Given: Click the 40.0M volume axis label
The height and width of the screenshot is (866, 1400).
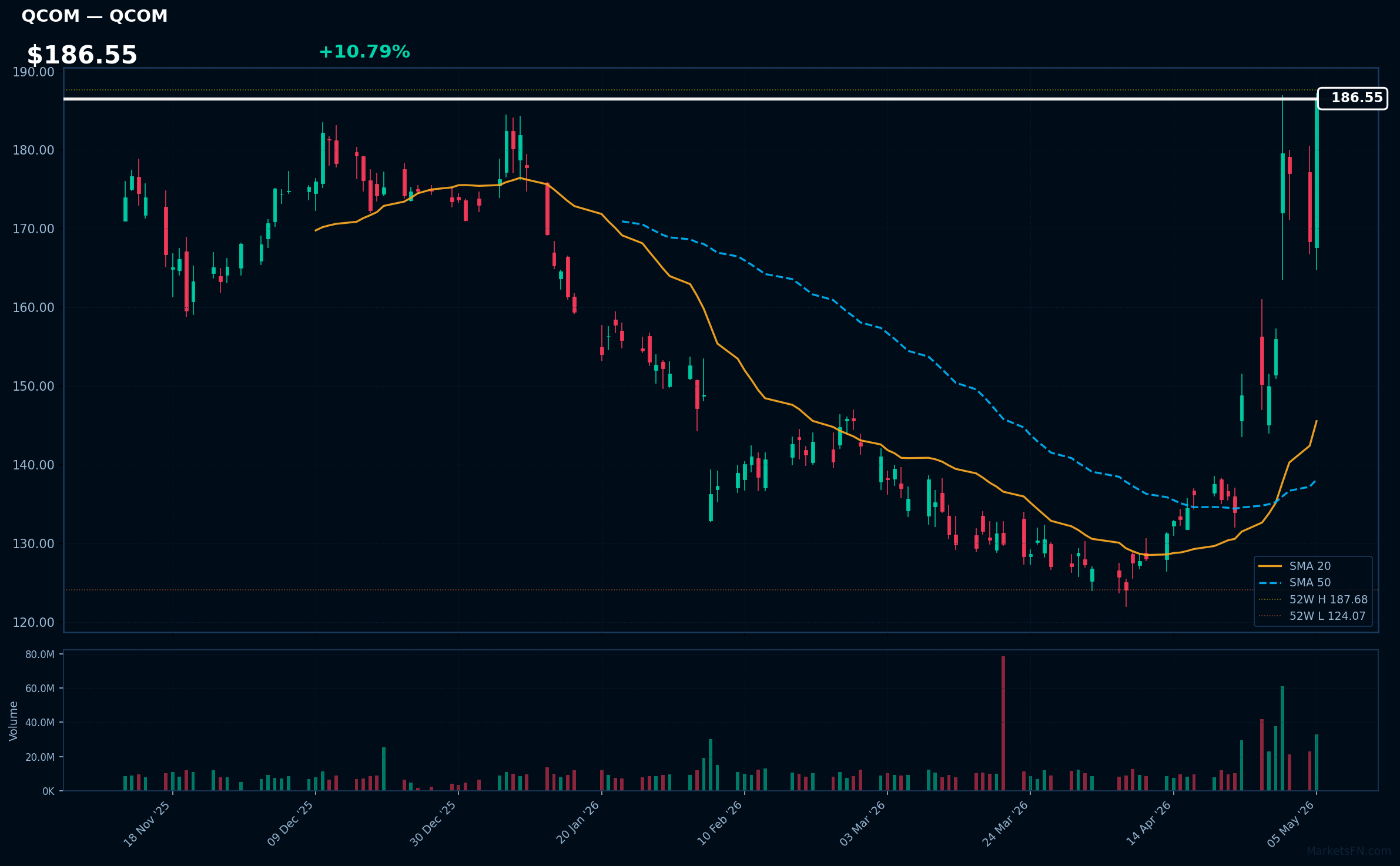Looking at the screenshot, I should point(40,723).
